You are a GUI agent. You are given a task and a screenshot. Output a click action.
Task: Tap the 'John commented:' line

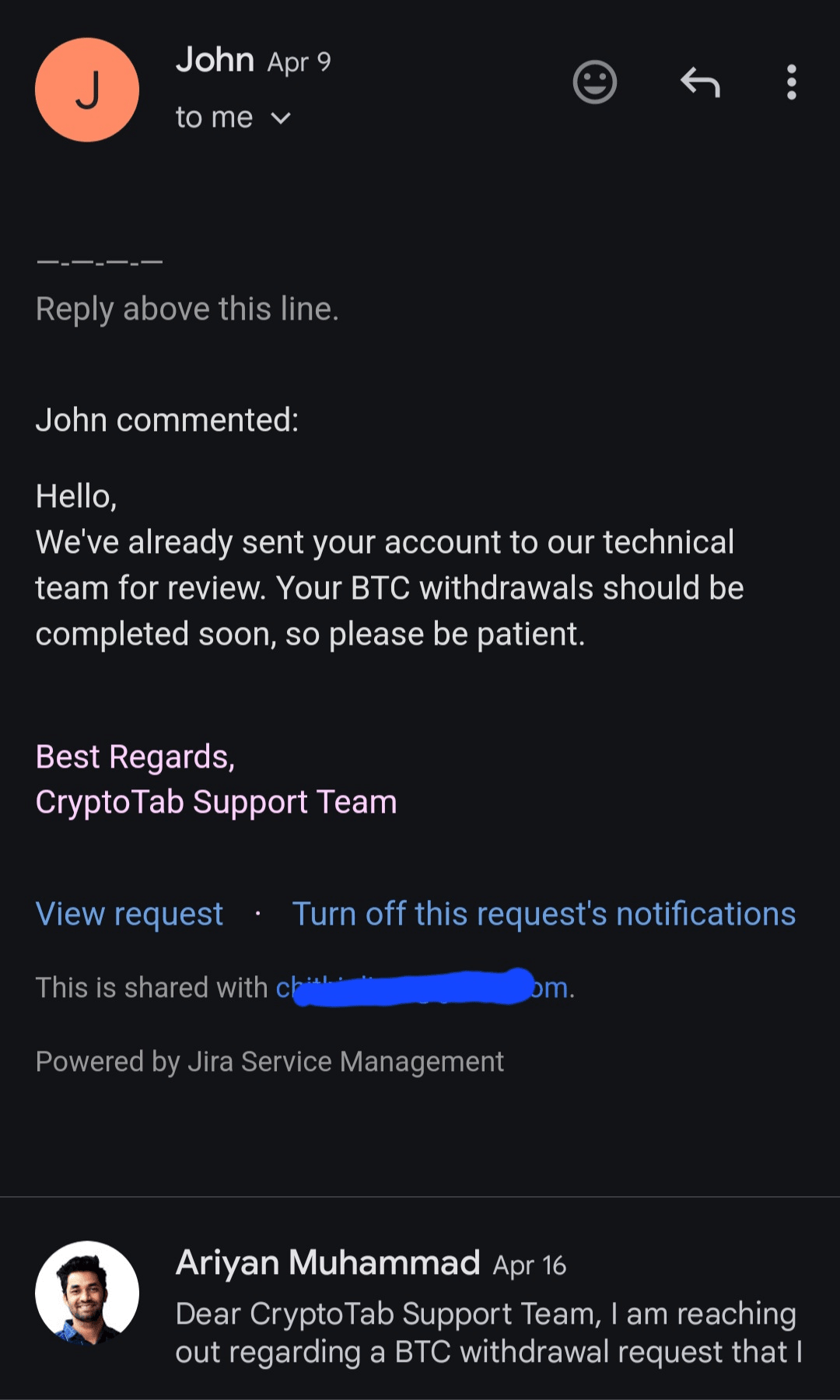pyautogui.click(x=167, y=420)
